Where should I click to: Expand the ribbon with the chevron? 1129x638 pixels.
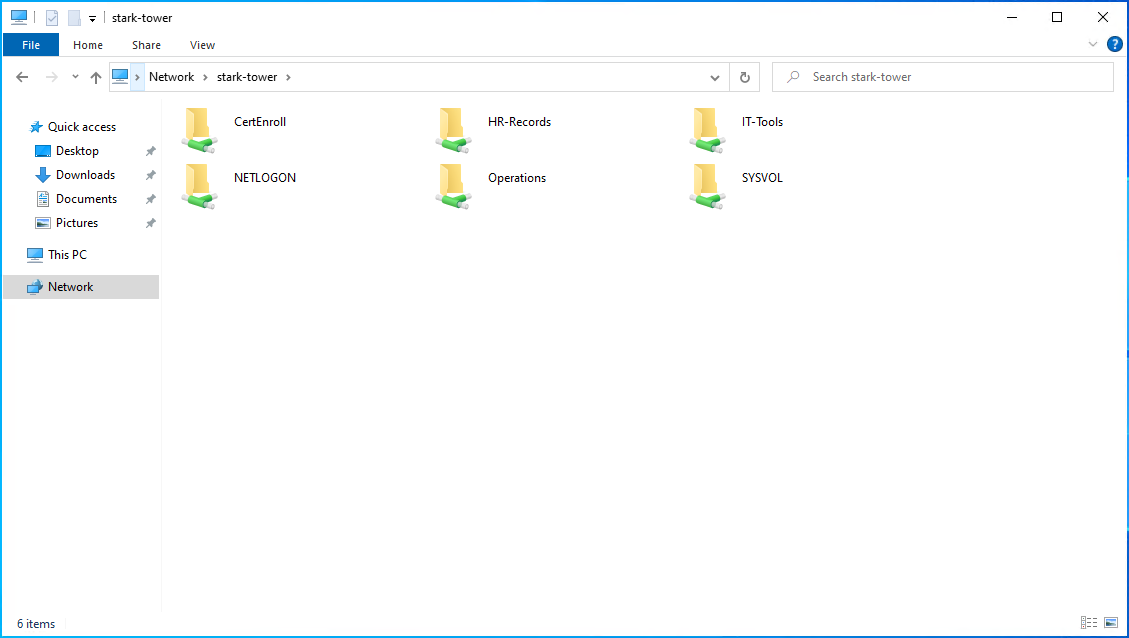click(1092, 44)
